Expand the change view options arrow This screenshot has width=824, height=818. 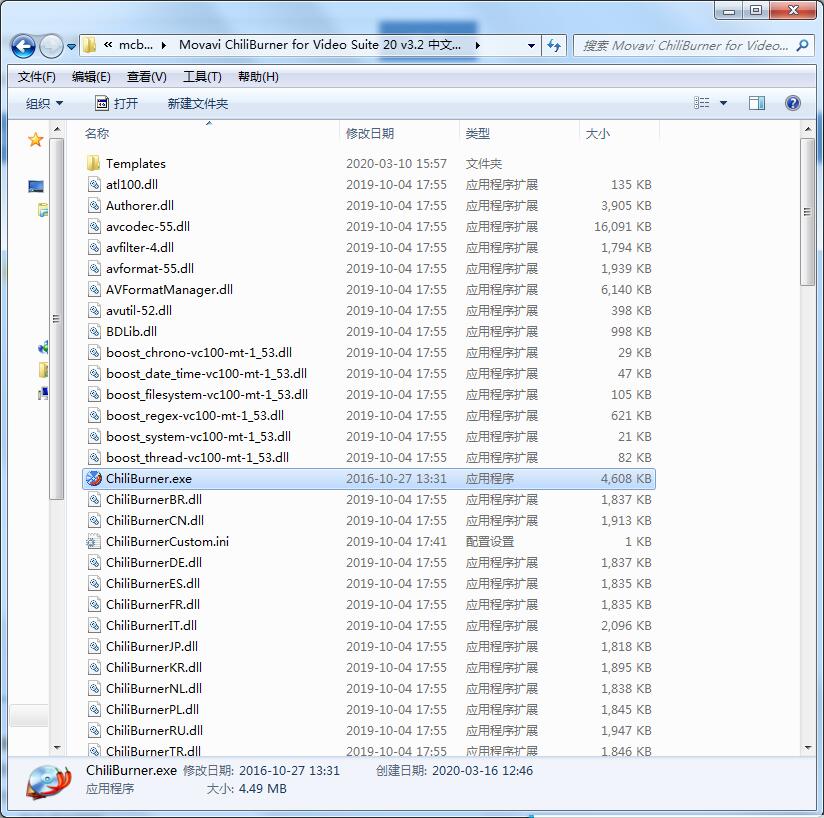pyautogui.click(x=724, y=103)
